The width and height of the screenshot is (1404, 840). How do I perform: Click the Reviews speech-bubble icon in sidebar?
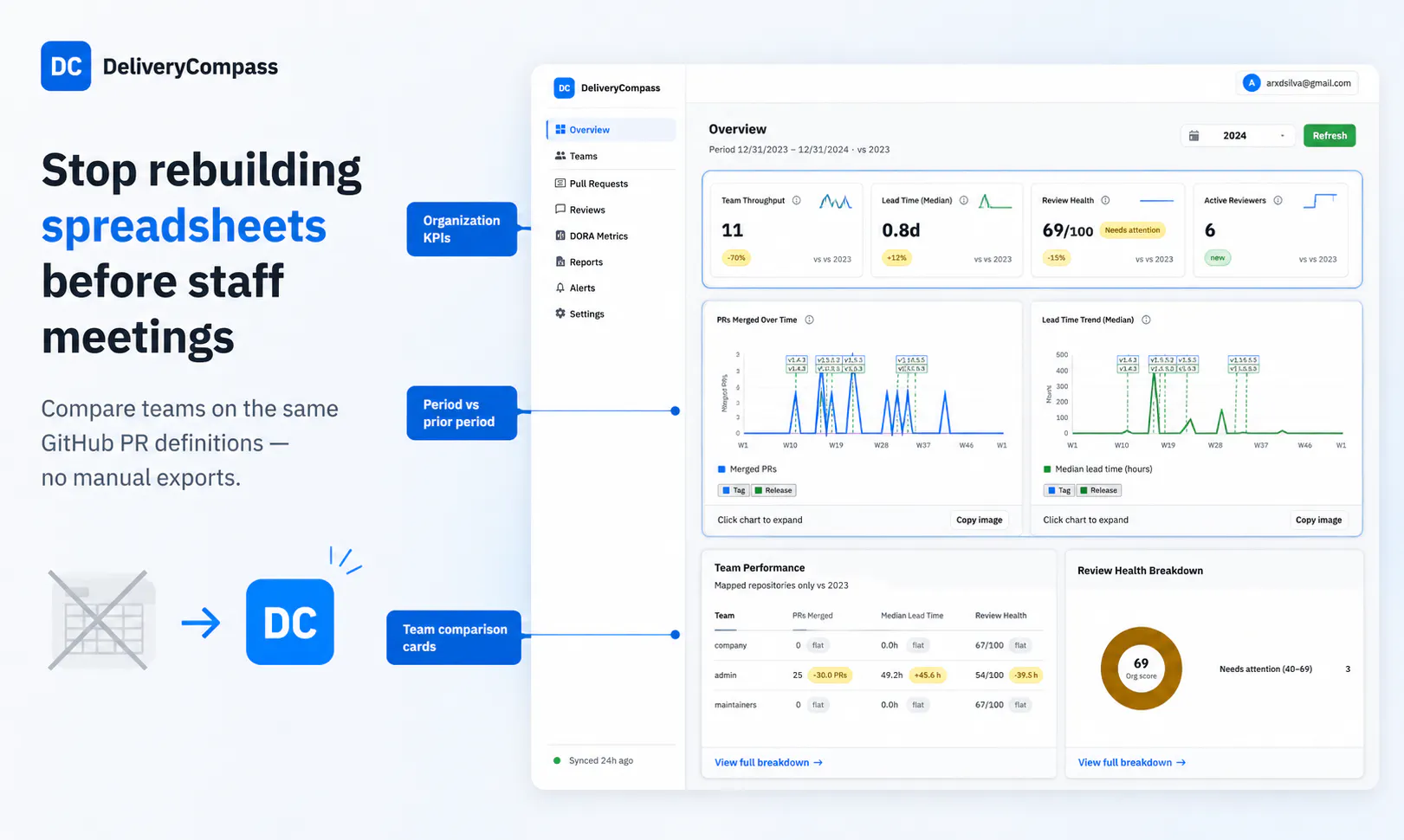(560, 210)
